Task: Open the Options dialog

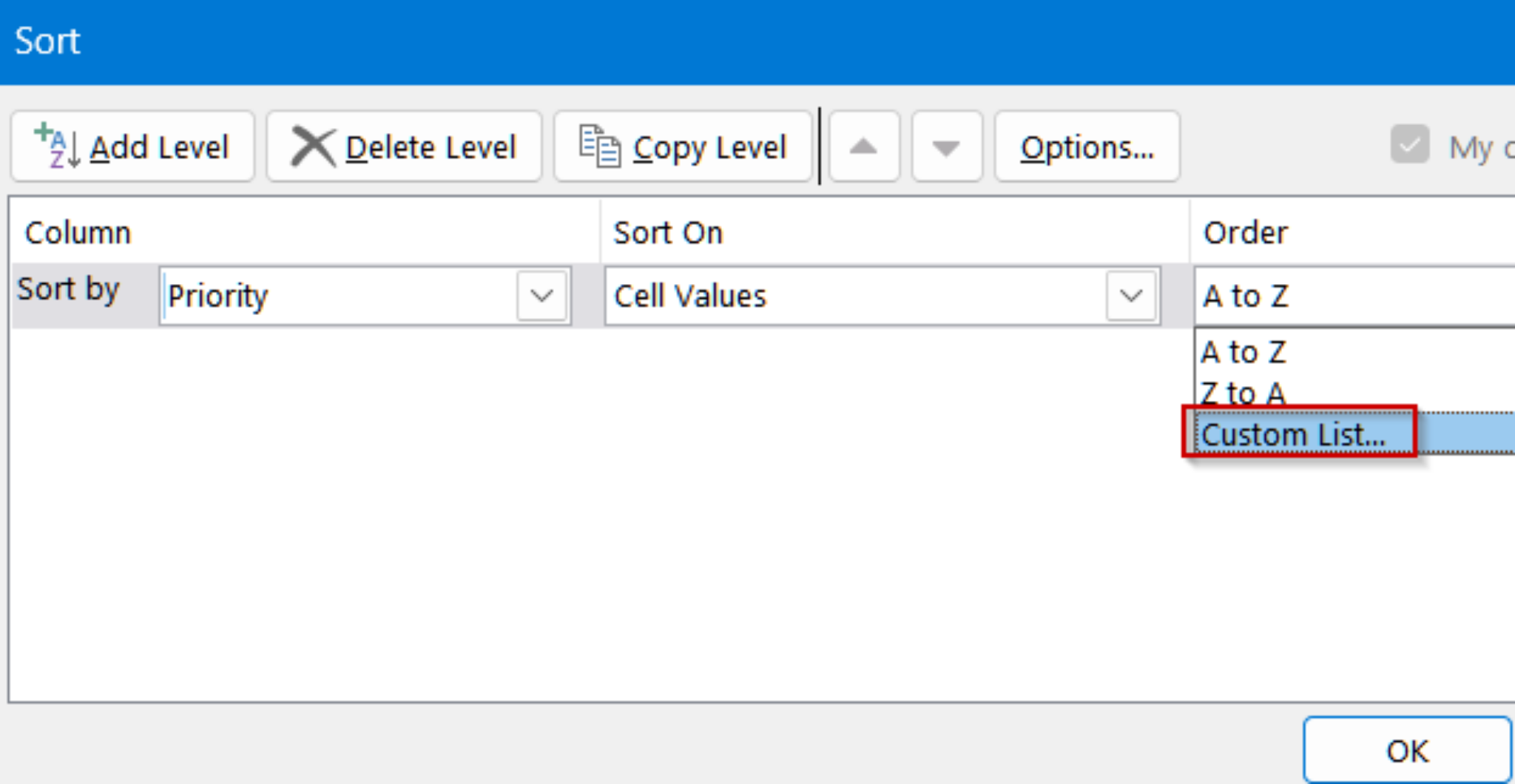Action: coord(1087,146)
